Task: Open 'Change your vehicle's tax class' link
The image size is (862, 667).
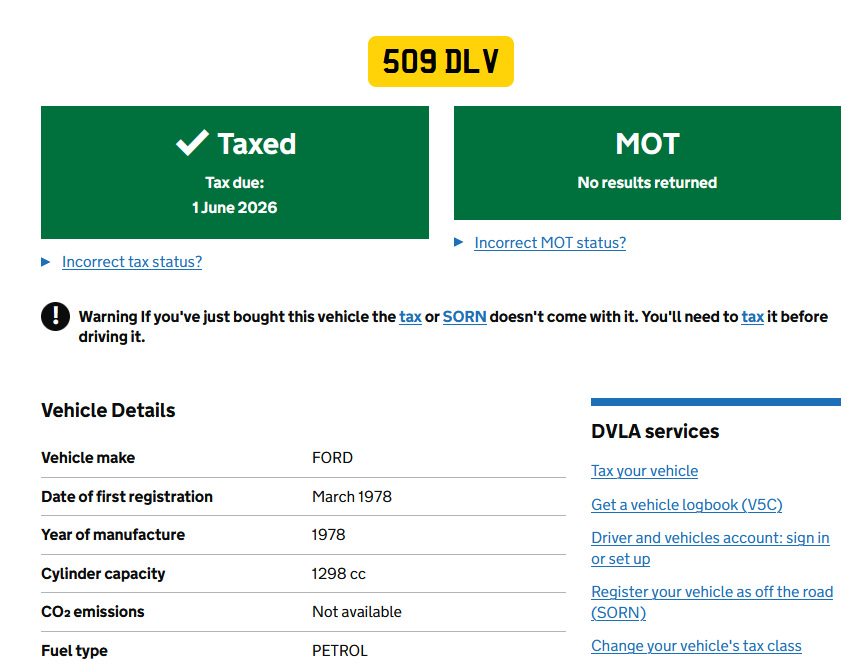Action: pyautogui.click(x=696, y=646)
